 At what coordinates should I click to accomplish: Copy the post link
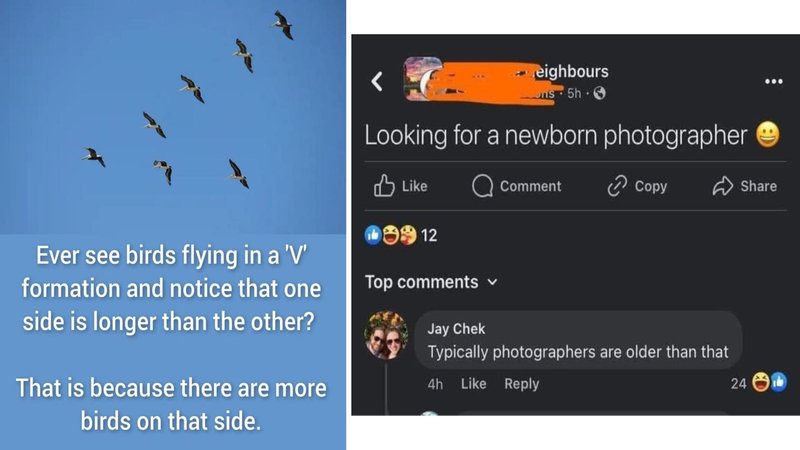coord(637,186)
